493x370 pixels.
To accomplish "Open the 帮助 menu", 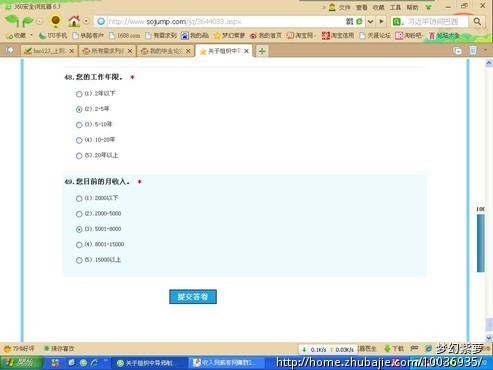I will coord(412,7).
